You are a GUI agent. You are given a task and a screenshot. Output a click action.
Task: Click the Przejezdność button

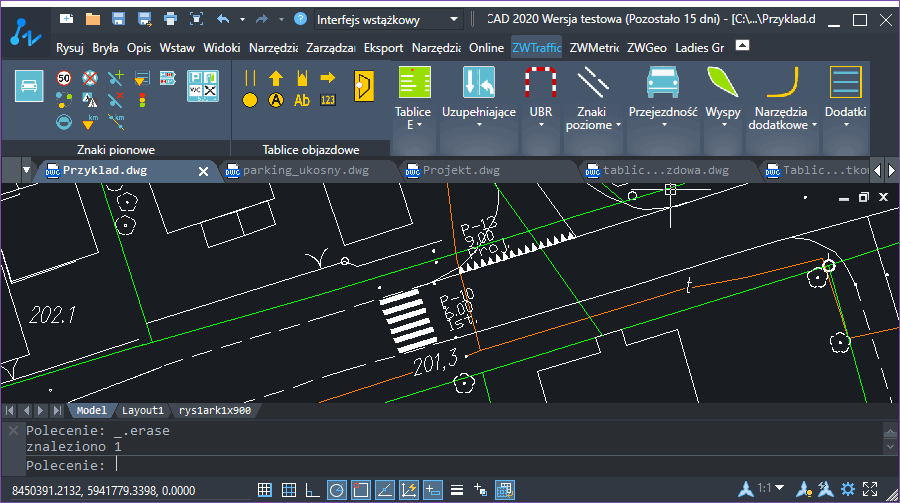(663, 96)
